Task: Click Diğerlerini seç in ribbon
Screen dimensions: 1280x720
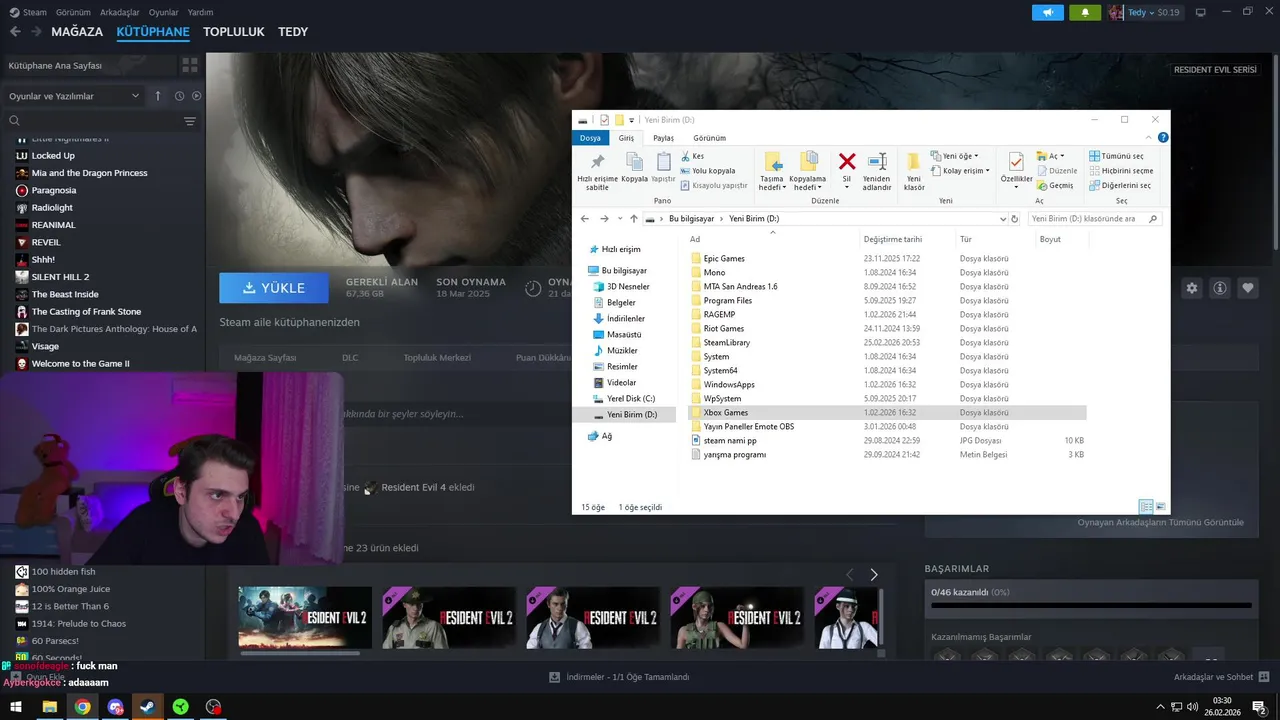Action: coord(1120,185)
